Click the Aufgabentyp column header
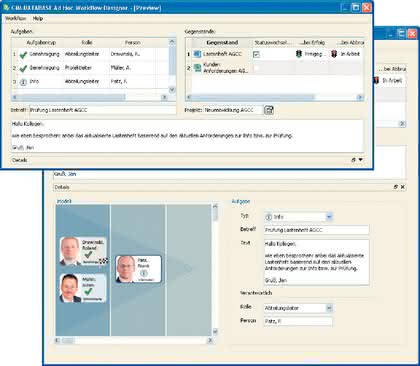 [41, 43]
